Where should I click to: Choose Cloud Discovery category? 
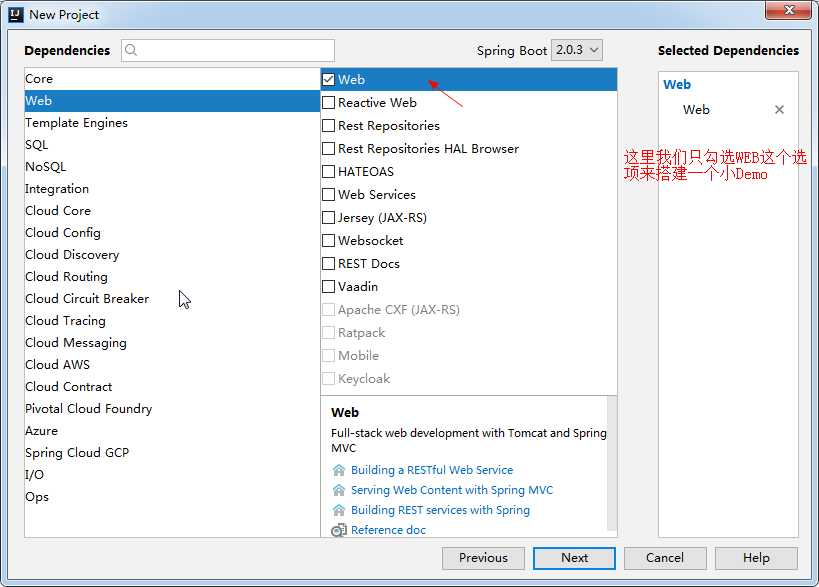click(x=172, y=254)
